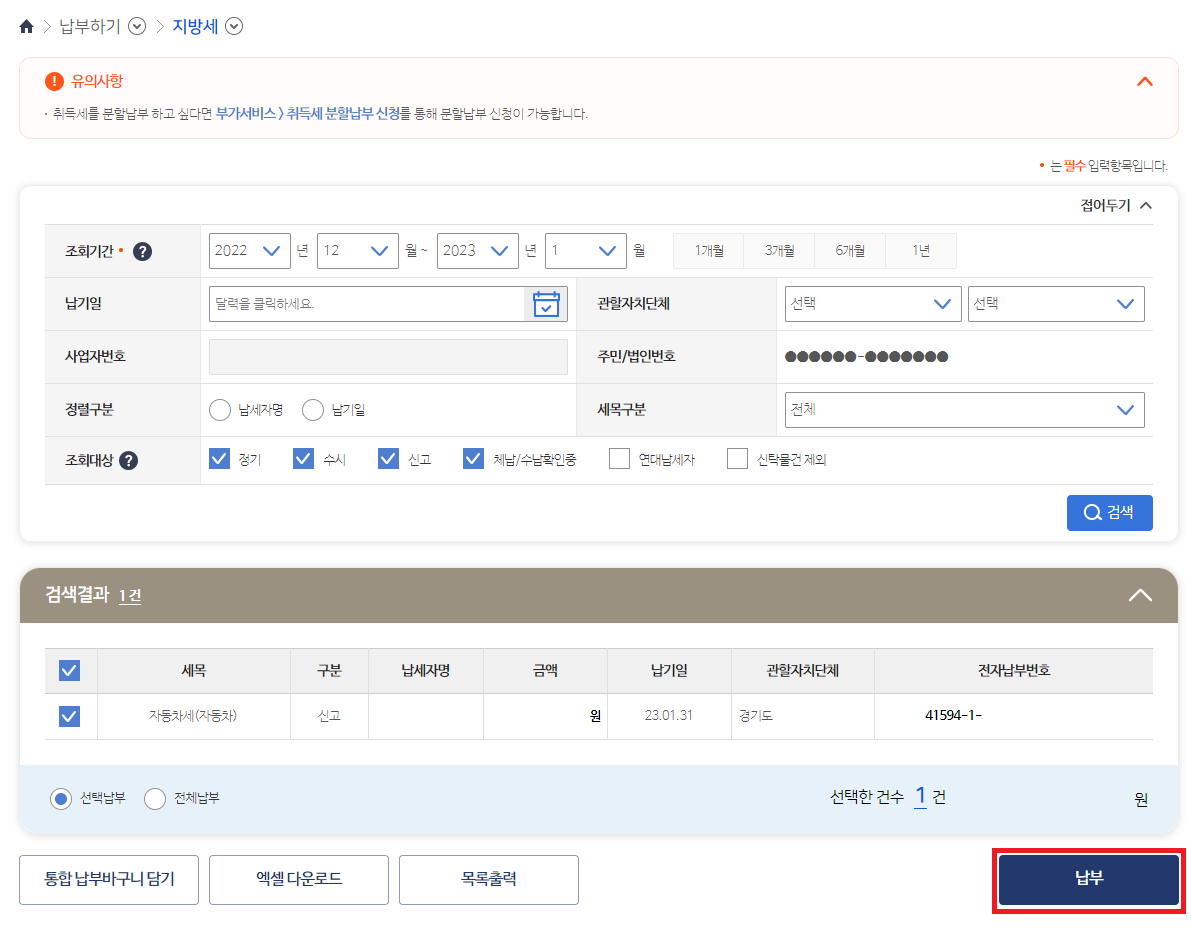Click the help icon beside 조회기간
Screen dimensions: 1191x928
(x=142, y=251)
